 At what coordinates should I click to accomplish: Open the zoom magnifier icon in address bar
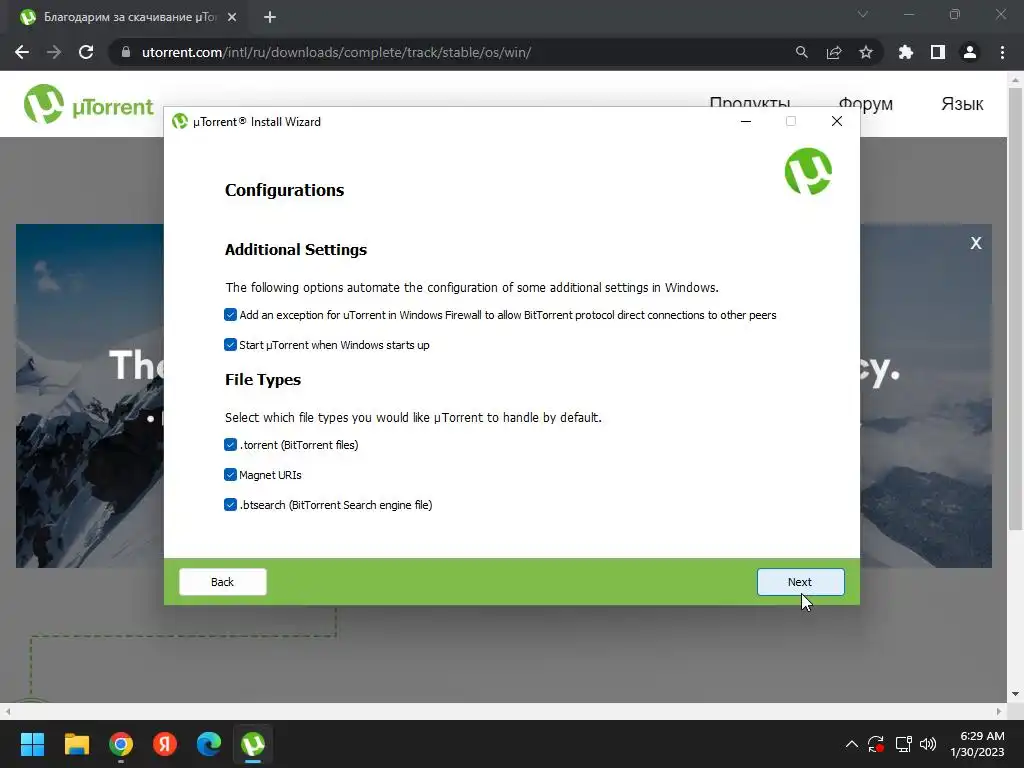pos(801,52)
